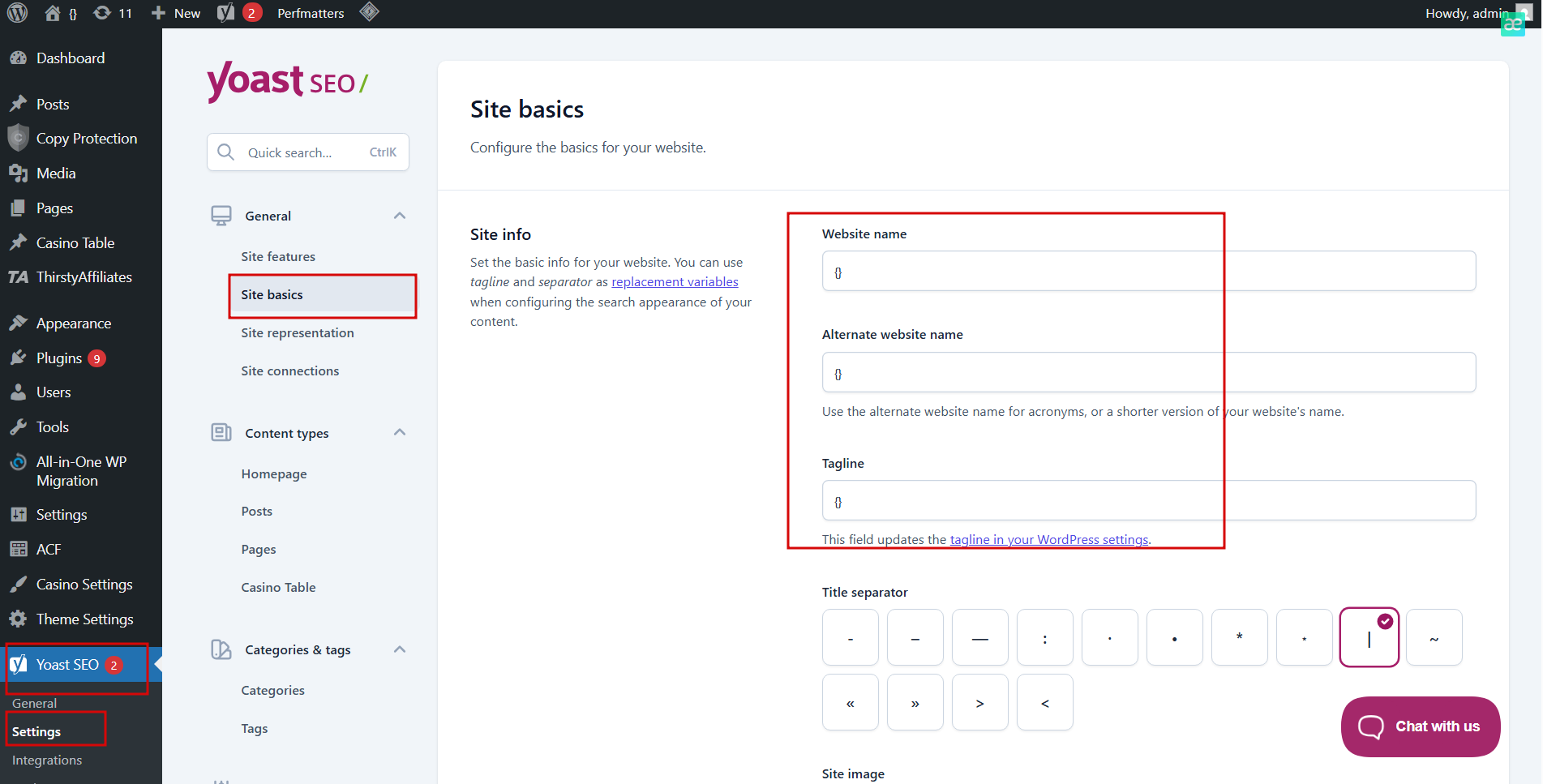This screenshot has width=1543, height=784.
Task: Collapse the General section
Action: [400, 216]
